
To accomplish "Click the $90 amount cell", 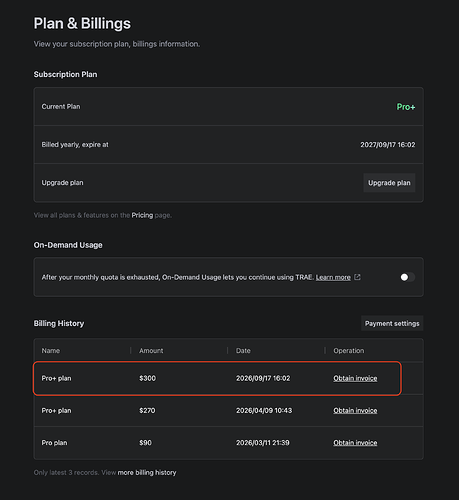I will click(x=145, y=443).
